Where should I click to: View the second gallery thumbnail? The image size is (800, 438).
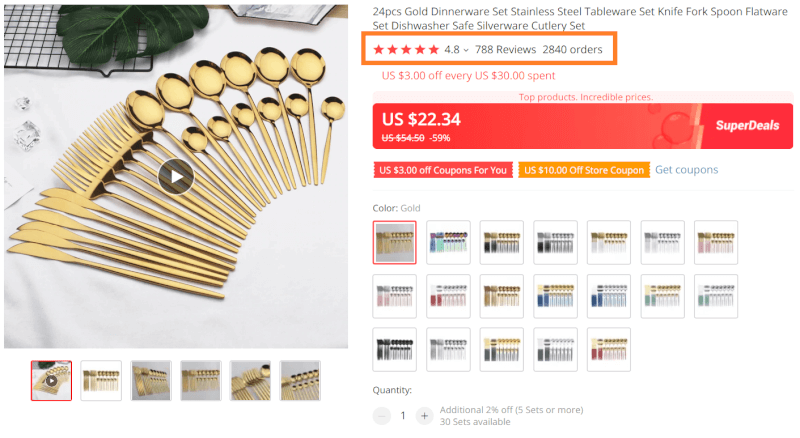tap(101, 381)
